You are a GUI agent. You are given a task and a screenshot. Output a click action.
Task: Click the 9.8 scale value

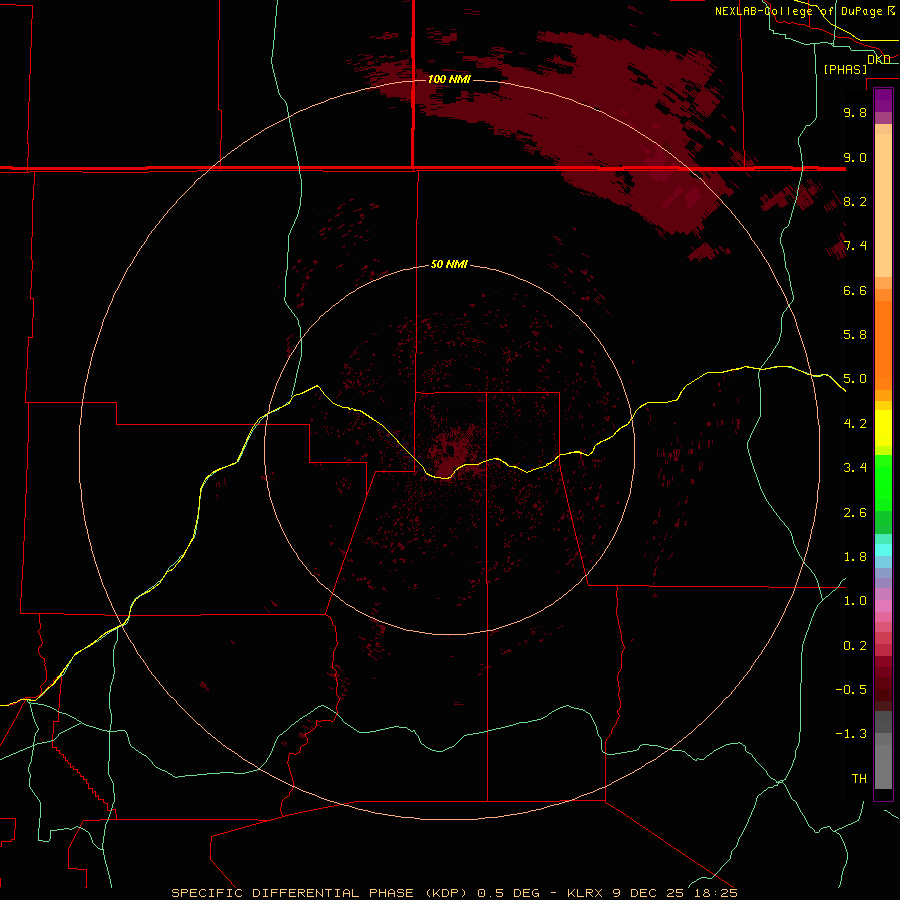855,112
